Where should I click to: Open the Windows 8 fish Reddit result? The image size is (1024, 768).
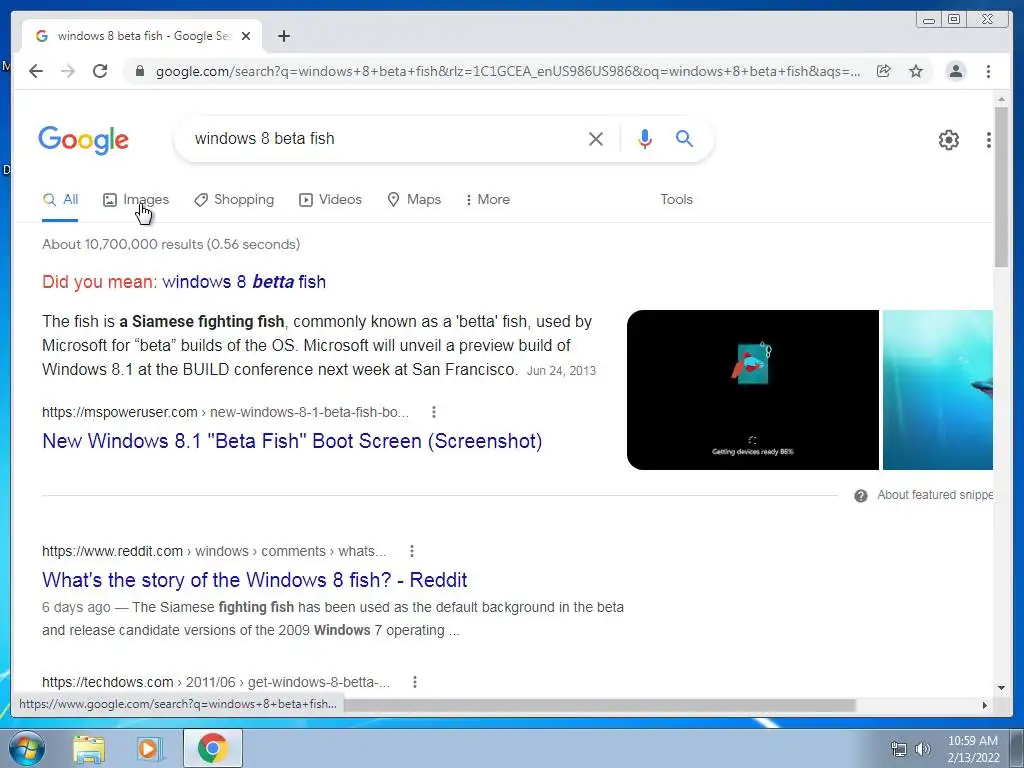pyautogui.click(x=255, y=580)
